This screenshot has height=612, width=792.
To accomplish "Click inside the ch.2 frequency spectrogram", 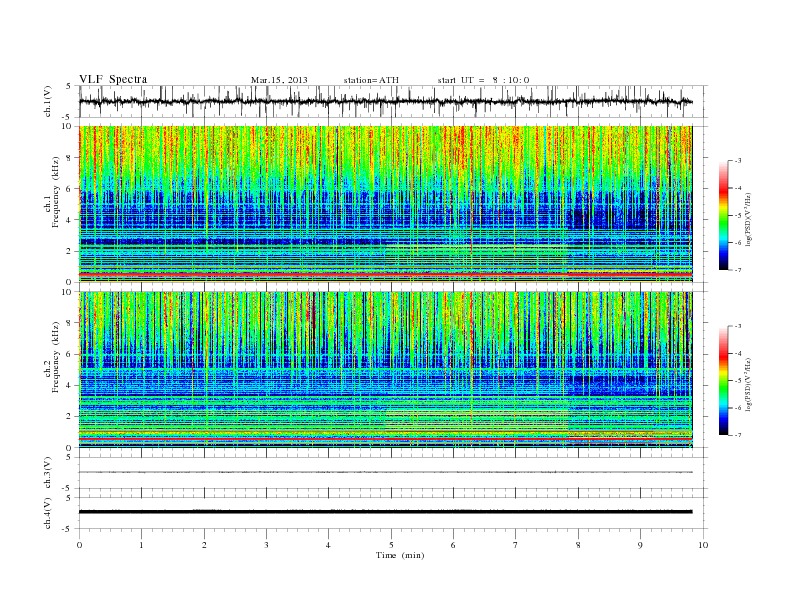I will 385,369.
